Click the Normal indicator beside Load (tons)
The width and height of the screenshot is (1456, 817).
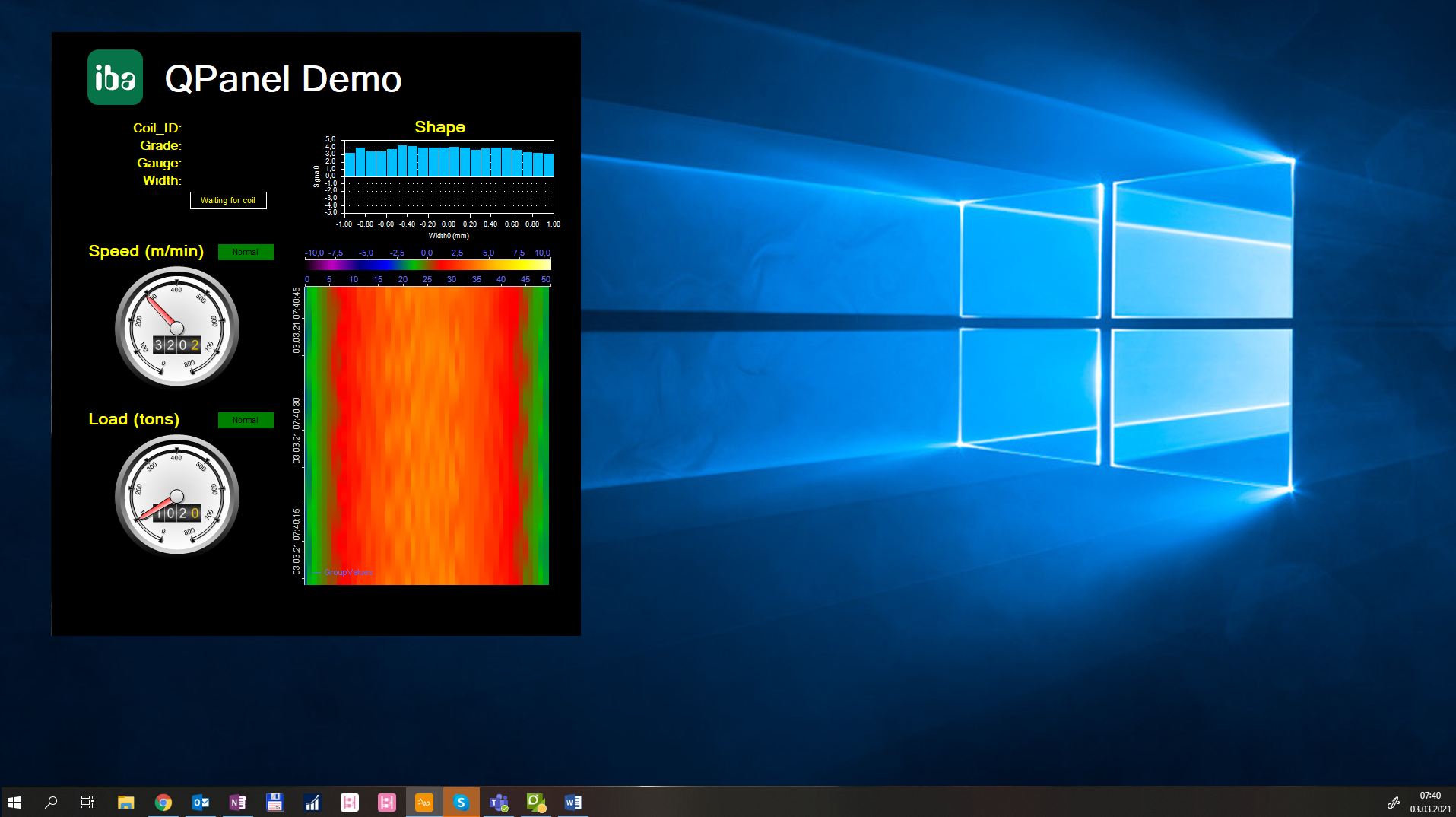(246, 420)
